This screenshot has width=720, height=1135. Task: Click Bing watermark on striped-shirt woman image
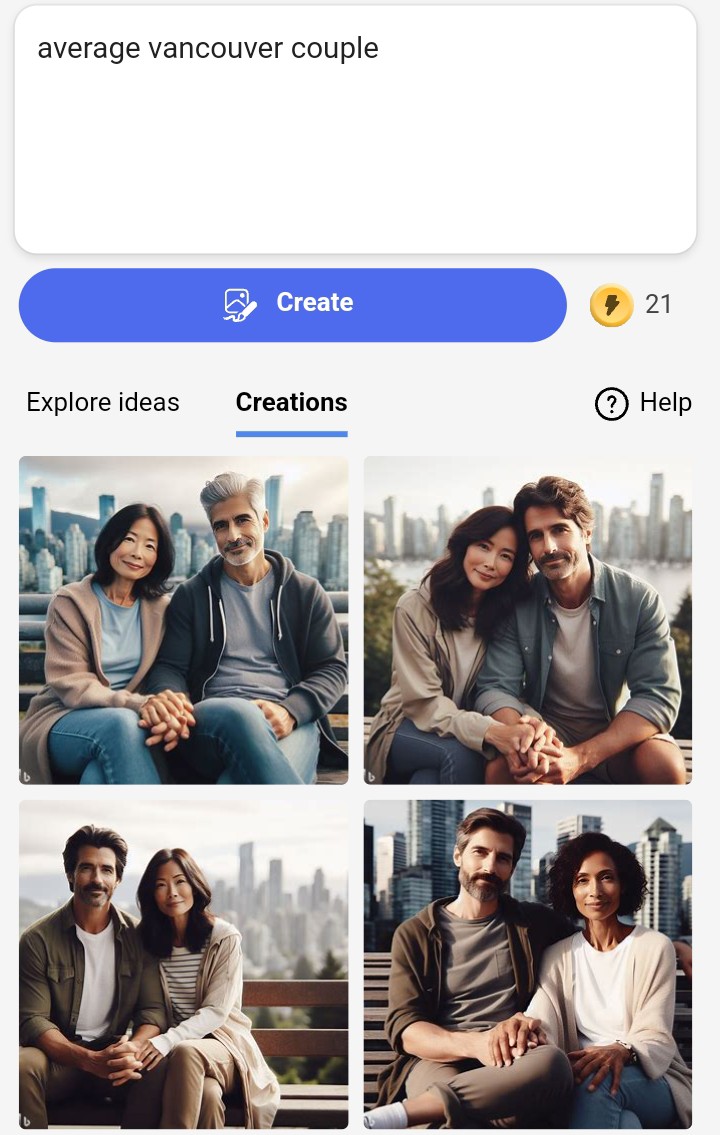point(27,1121)
